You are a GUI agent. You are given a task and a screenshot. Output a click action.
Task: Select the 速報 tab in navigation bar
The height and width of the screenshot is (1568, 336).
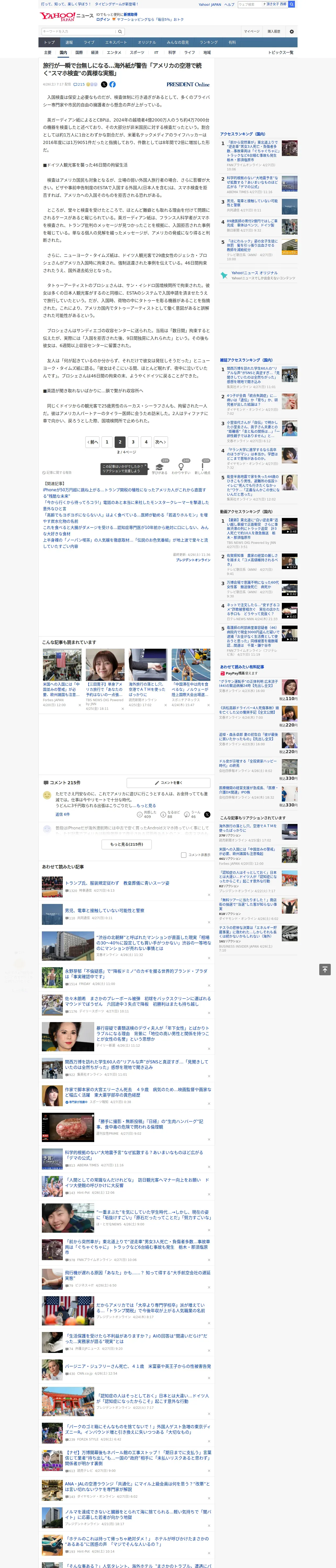[69, 43]
